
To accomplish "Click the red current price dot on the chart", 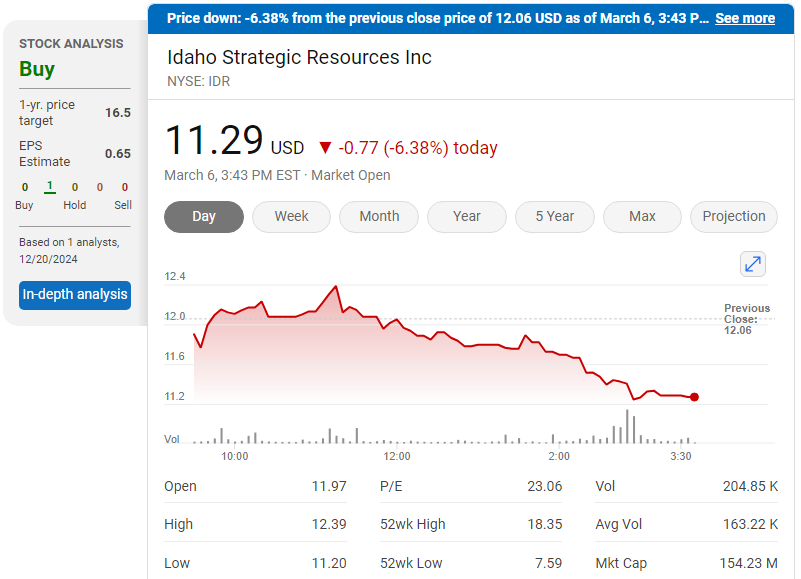I will tap(694, 397).
